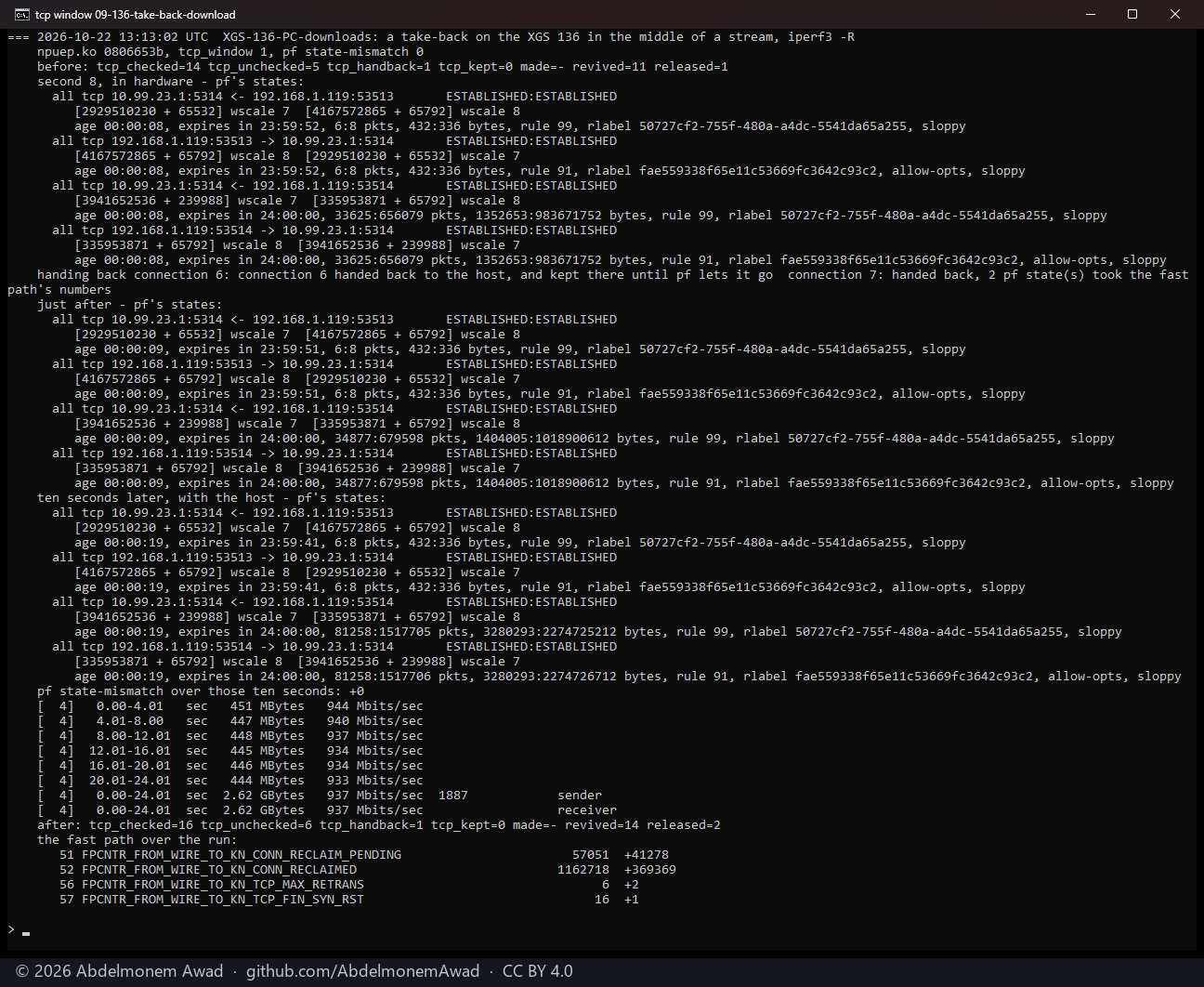This screenshot has width=1204, height=987.
Task: Click the '933 Mbits/sec' bitrate
Action: [x=375, y=781]
